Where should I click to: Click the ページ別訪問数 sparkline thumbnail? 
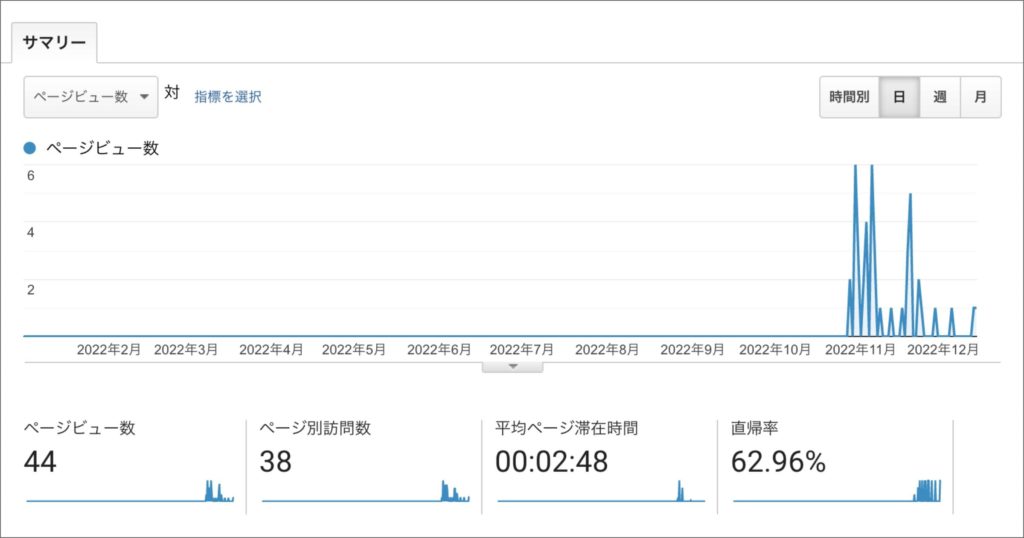[x=365, y=493]
